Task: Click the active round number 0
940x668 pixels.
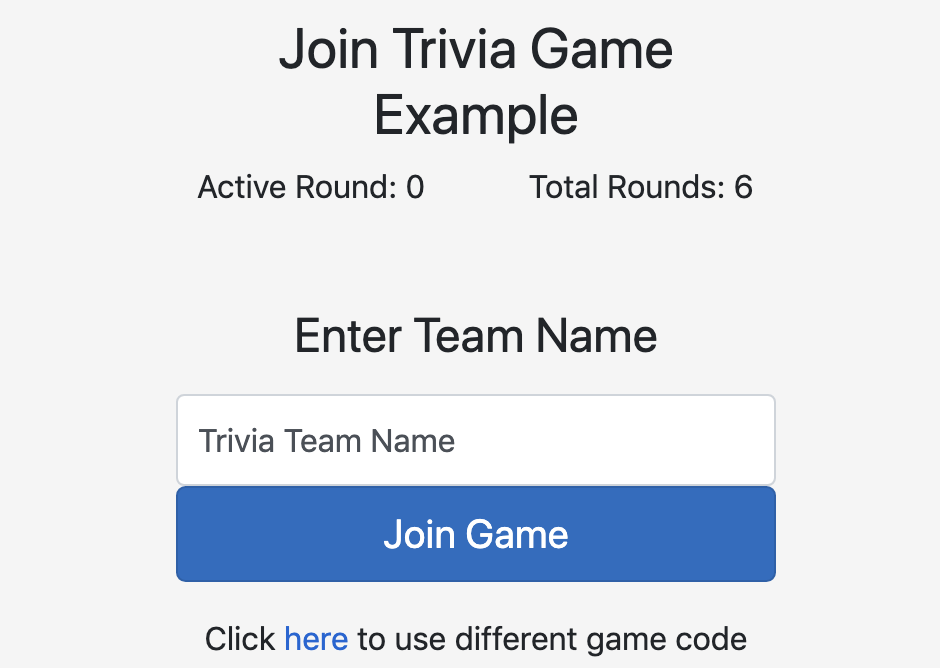Action: 415,187
